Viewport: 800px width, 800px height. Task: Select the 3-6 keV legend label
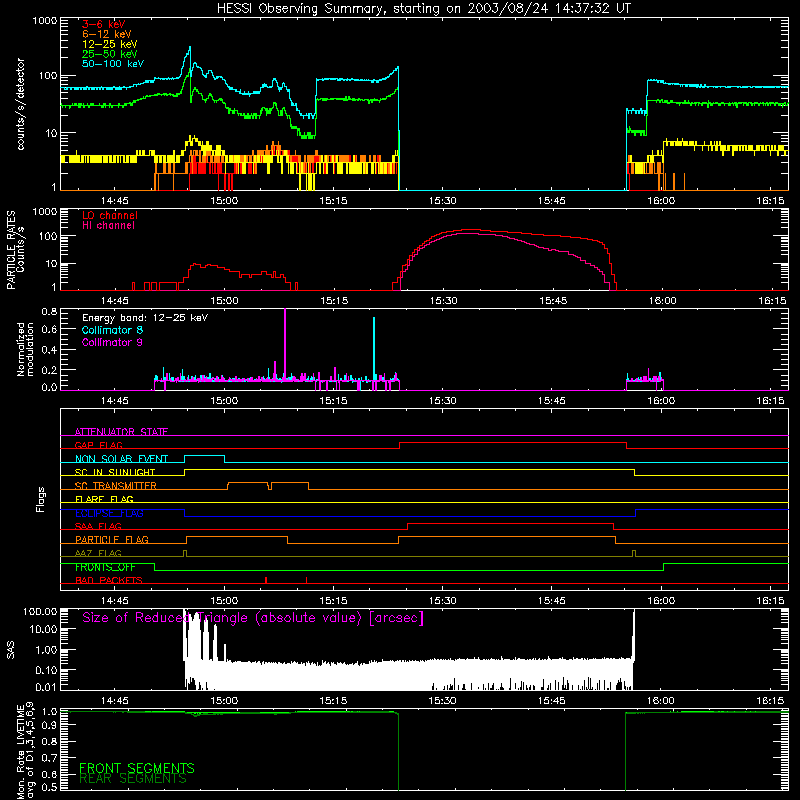tap(104, 24)
